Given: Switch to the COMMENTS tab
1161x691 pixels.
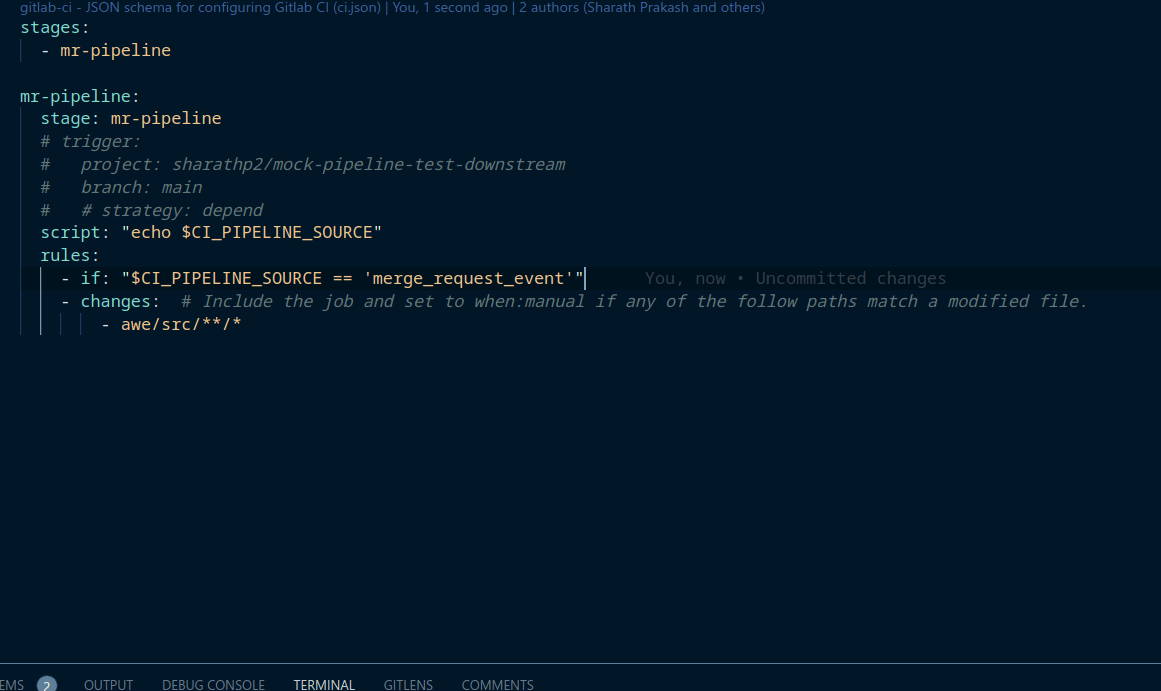Looking at the screenshot, I should [x=497, y=685].
